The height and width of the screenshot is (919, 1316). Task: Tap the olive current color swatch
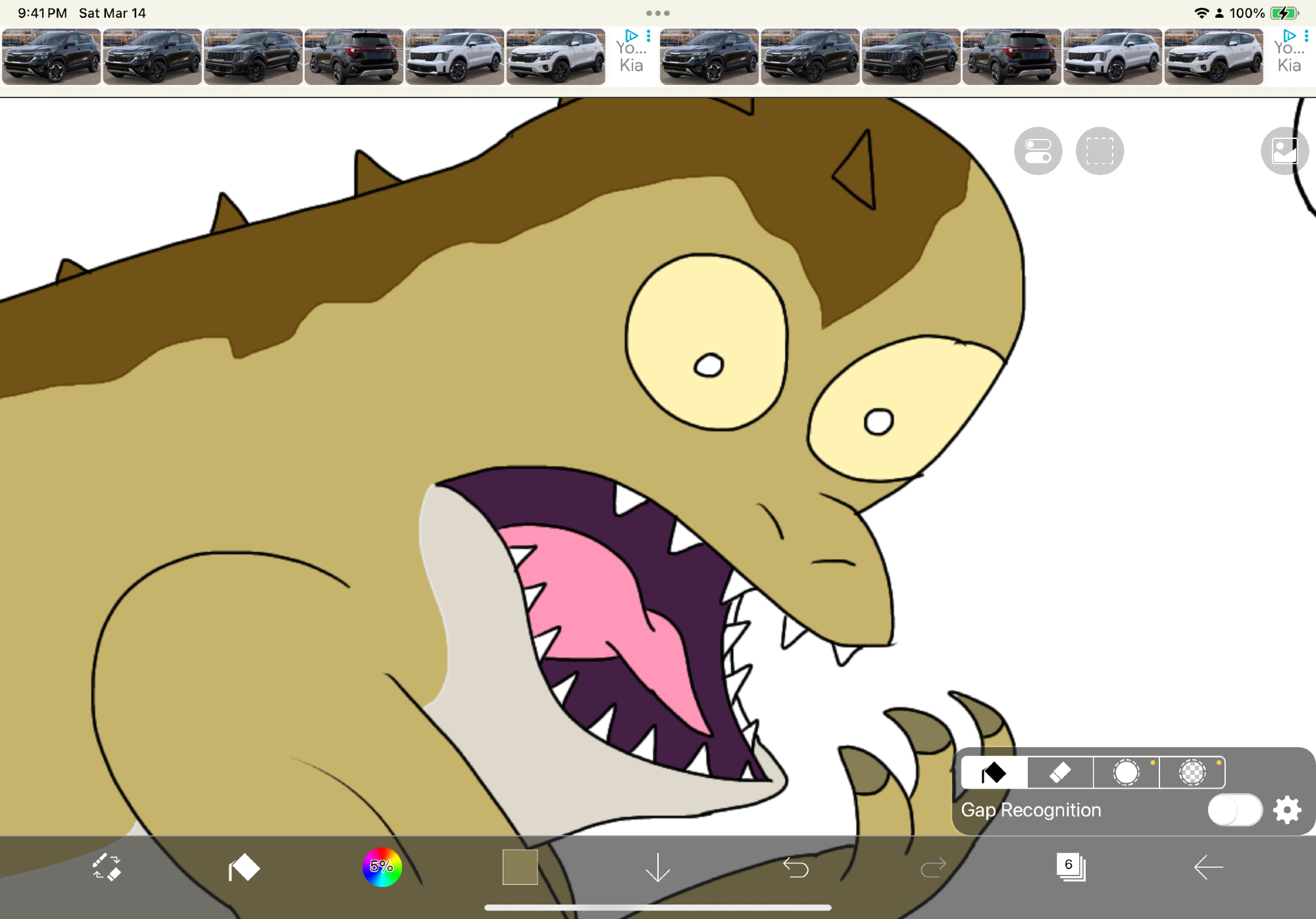[520, 867]
